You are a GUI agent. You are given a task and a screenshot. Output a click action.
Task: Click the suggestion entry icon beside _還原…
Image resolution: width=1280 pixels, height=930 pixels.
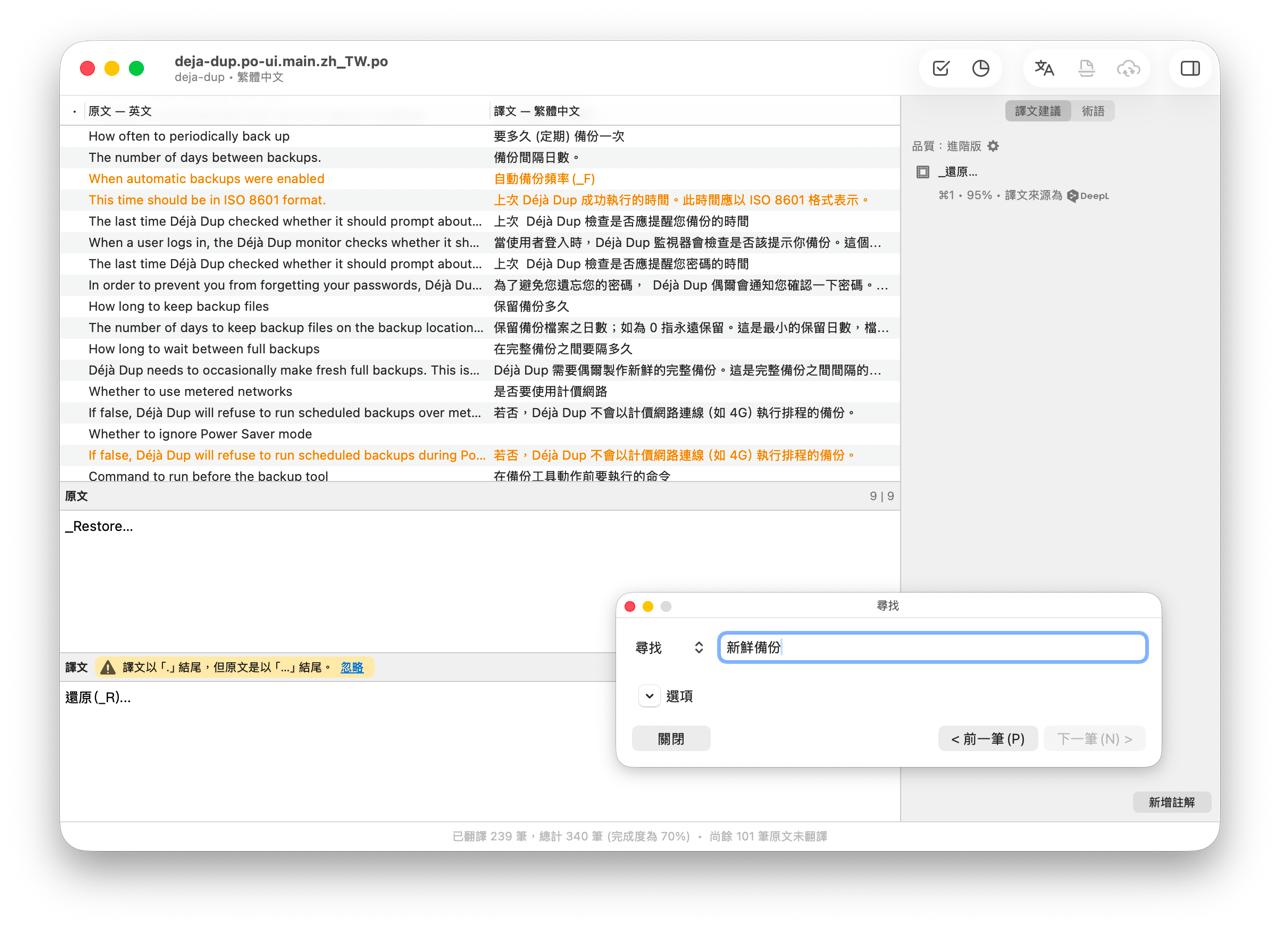point(922,172)
